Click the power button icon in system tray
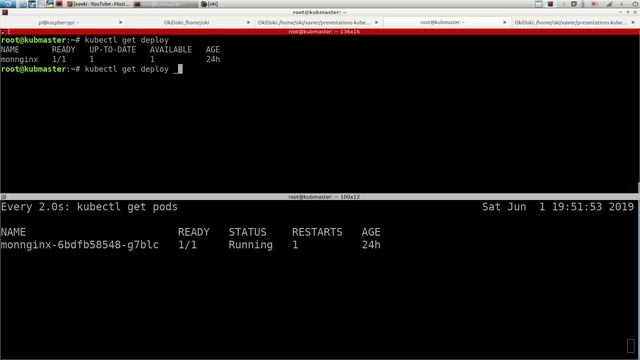The image size is (640, 360). pos(636,4)
